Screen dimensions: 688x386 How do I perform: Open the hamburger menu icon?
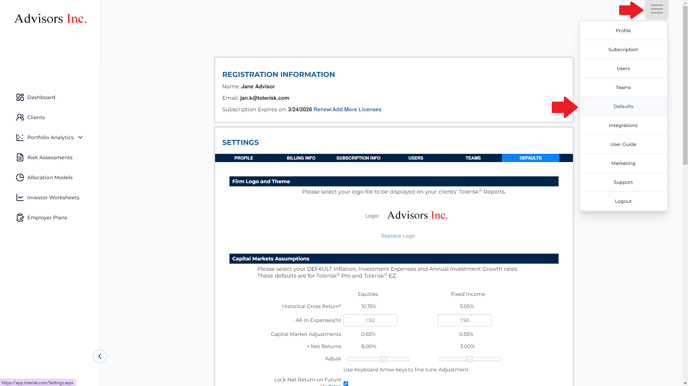656,9
